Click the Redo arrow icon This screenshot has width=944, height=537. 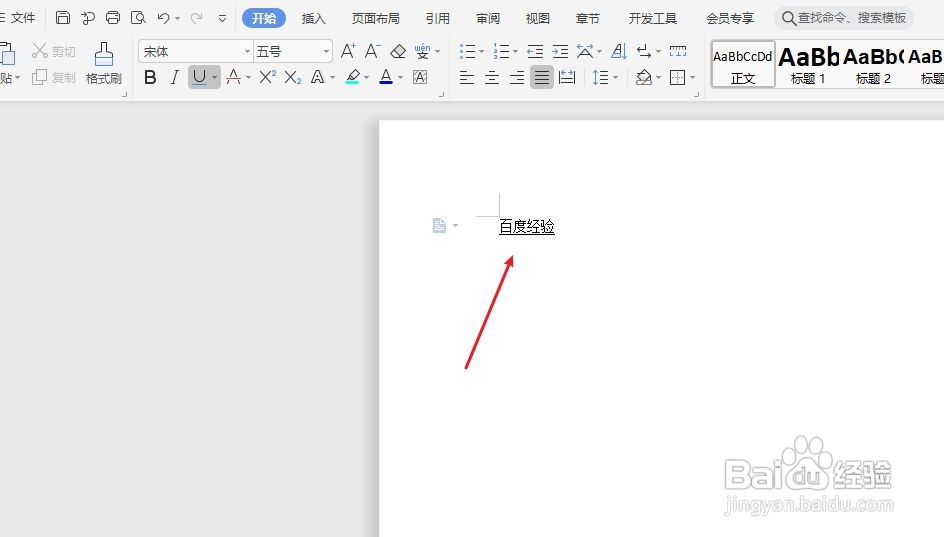click(x=196, y=18)
